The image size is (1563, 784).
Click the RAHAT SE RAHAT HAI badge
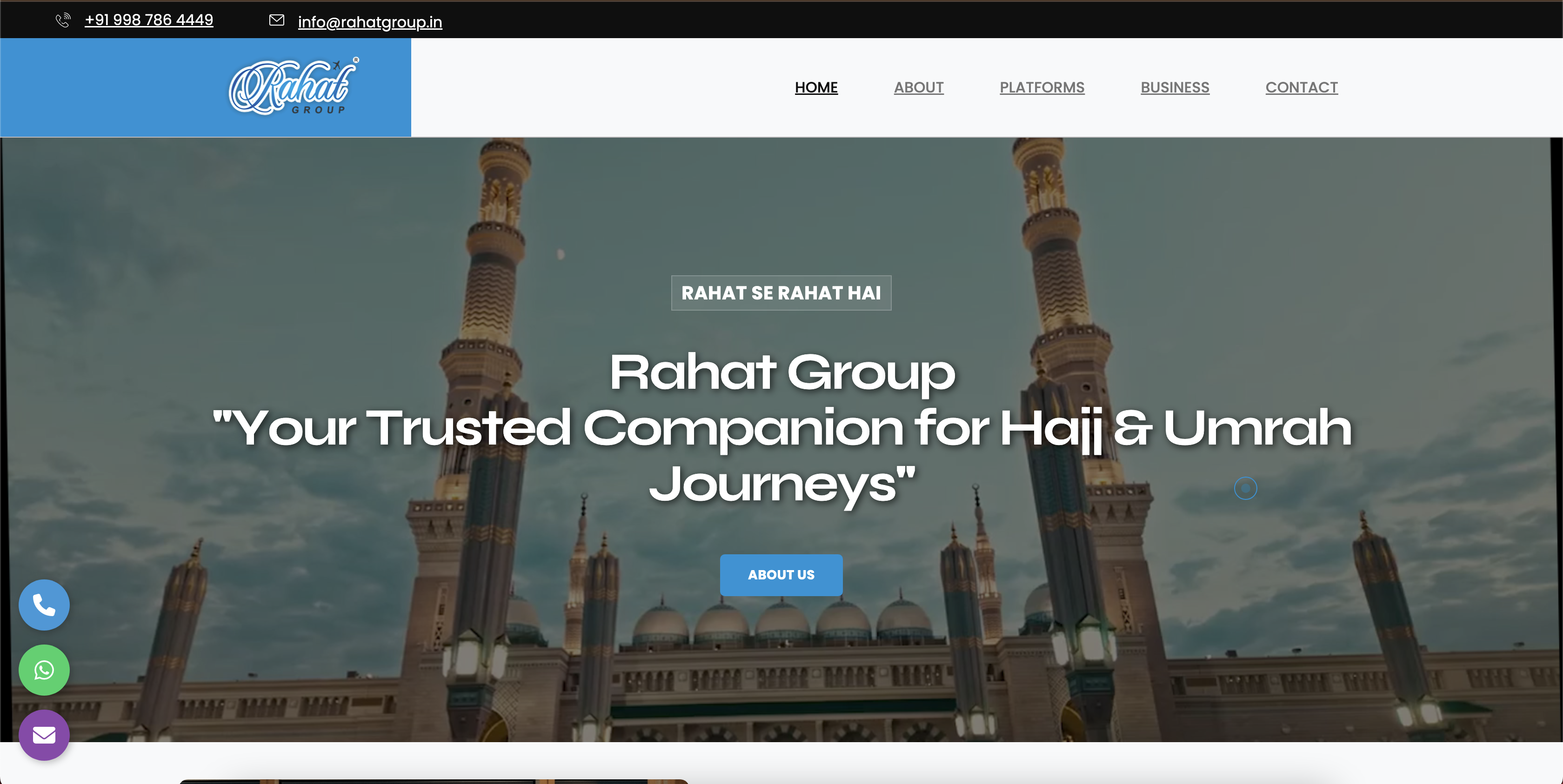[781, 293]
